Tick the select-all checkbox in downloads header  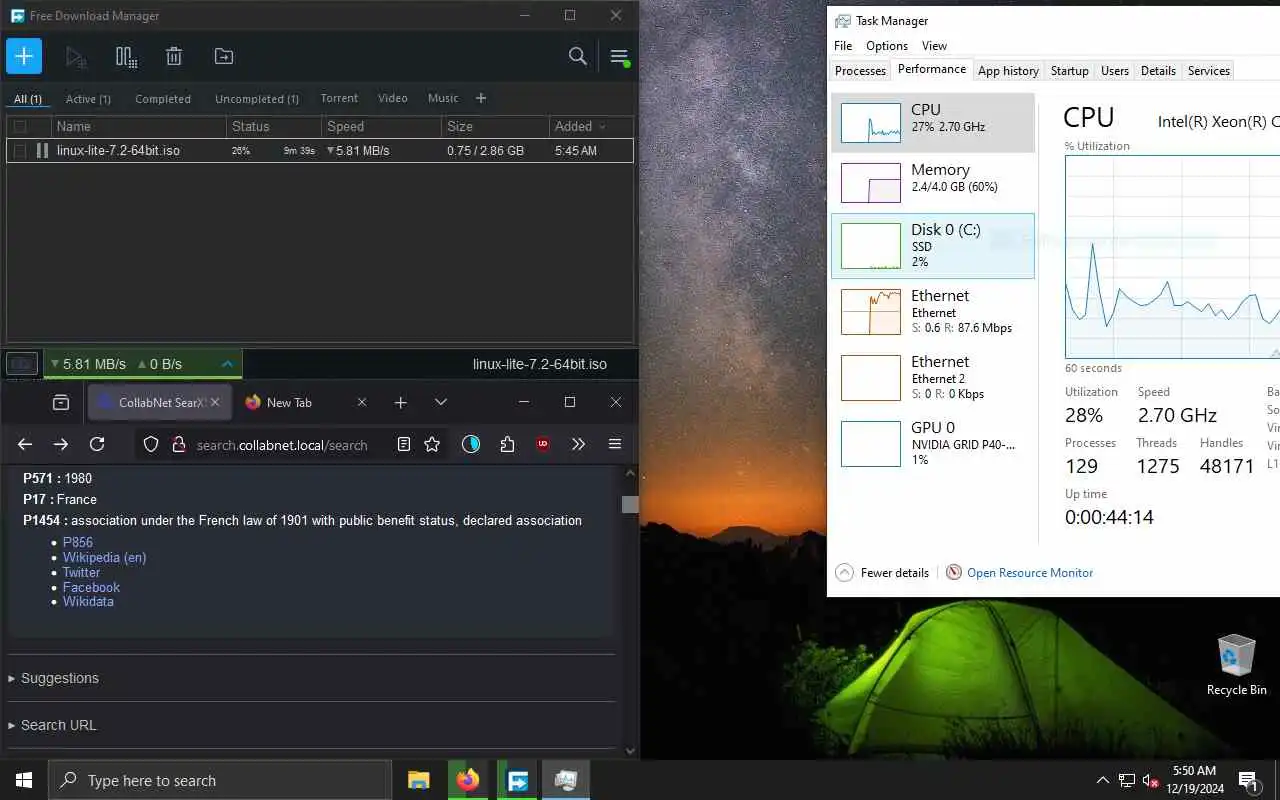coord(19,126)
